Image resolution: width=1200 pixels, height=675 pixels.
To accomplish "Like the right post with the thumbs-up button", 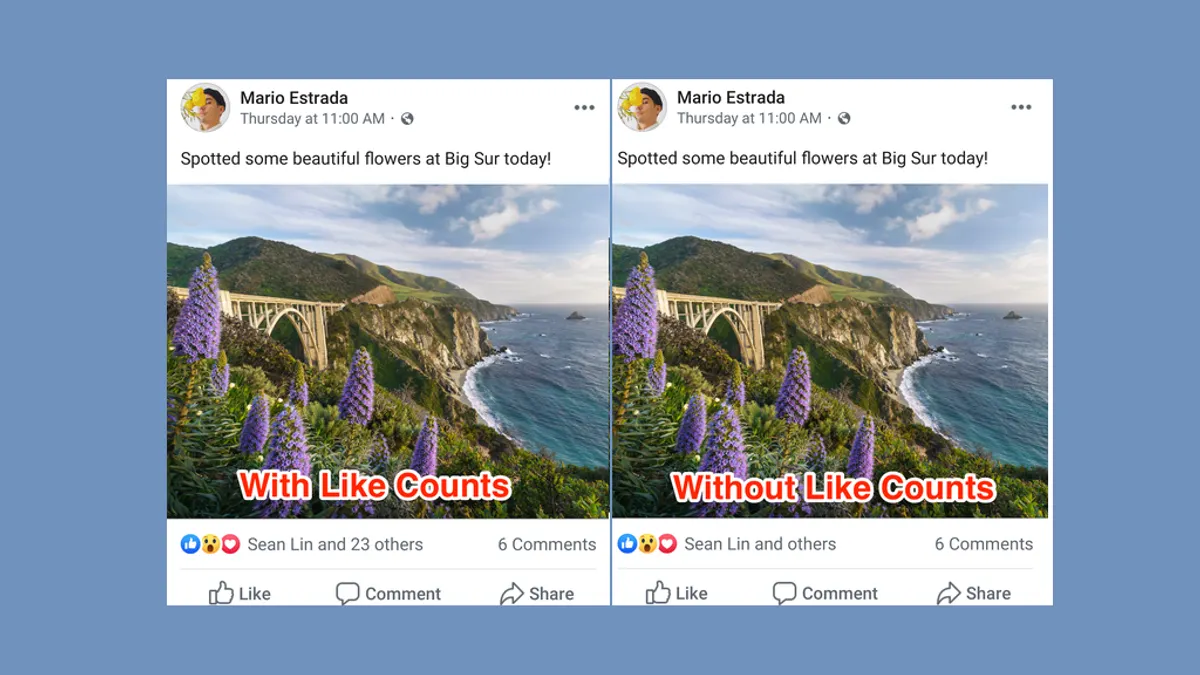I will pos(677,593).
